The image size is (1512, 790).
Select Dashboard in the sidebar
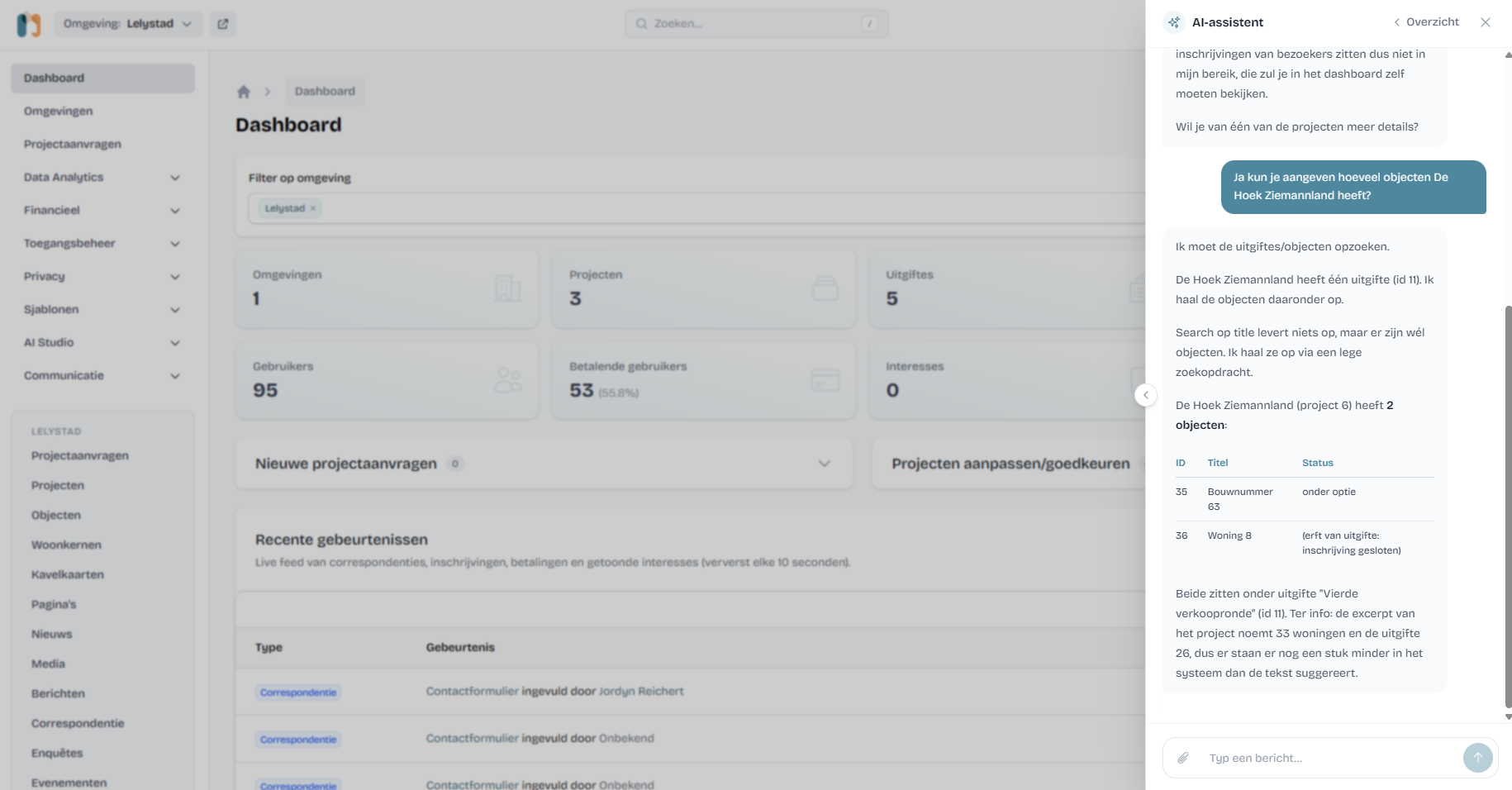click(102, 78)
